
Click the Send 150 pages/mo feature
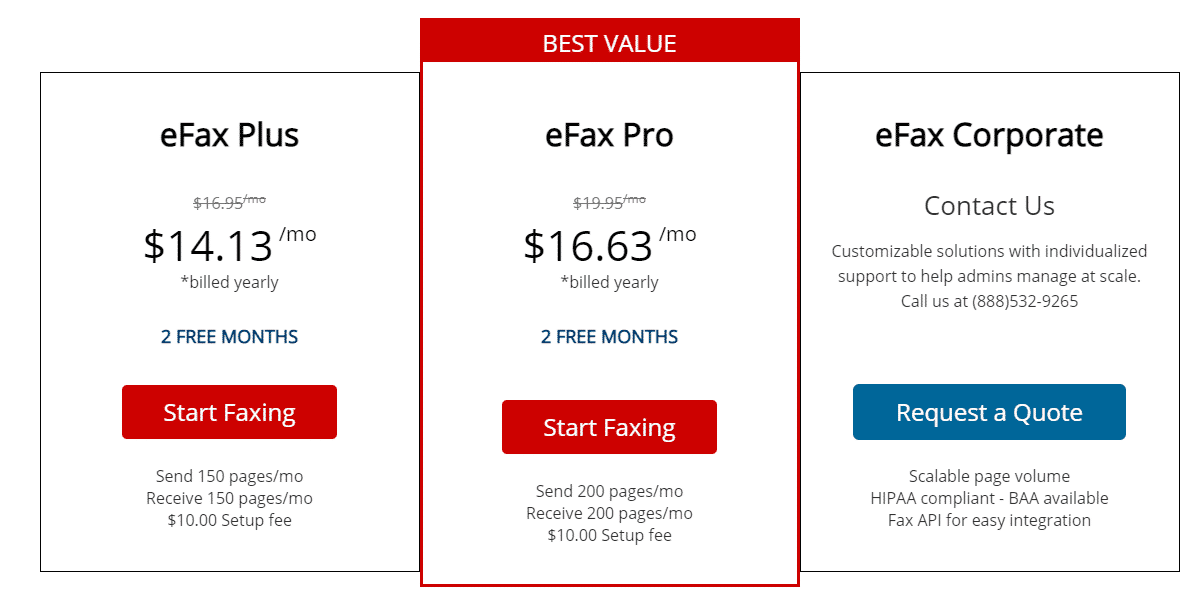229,476
